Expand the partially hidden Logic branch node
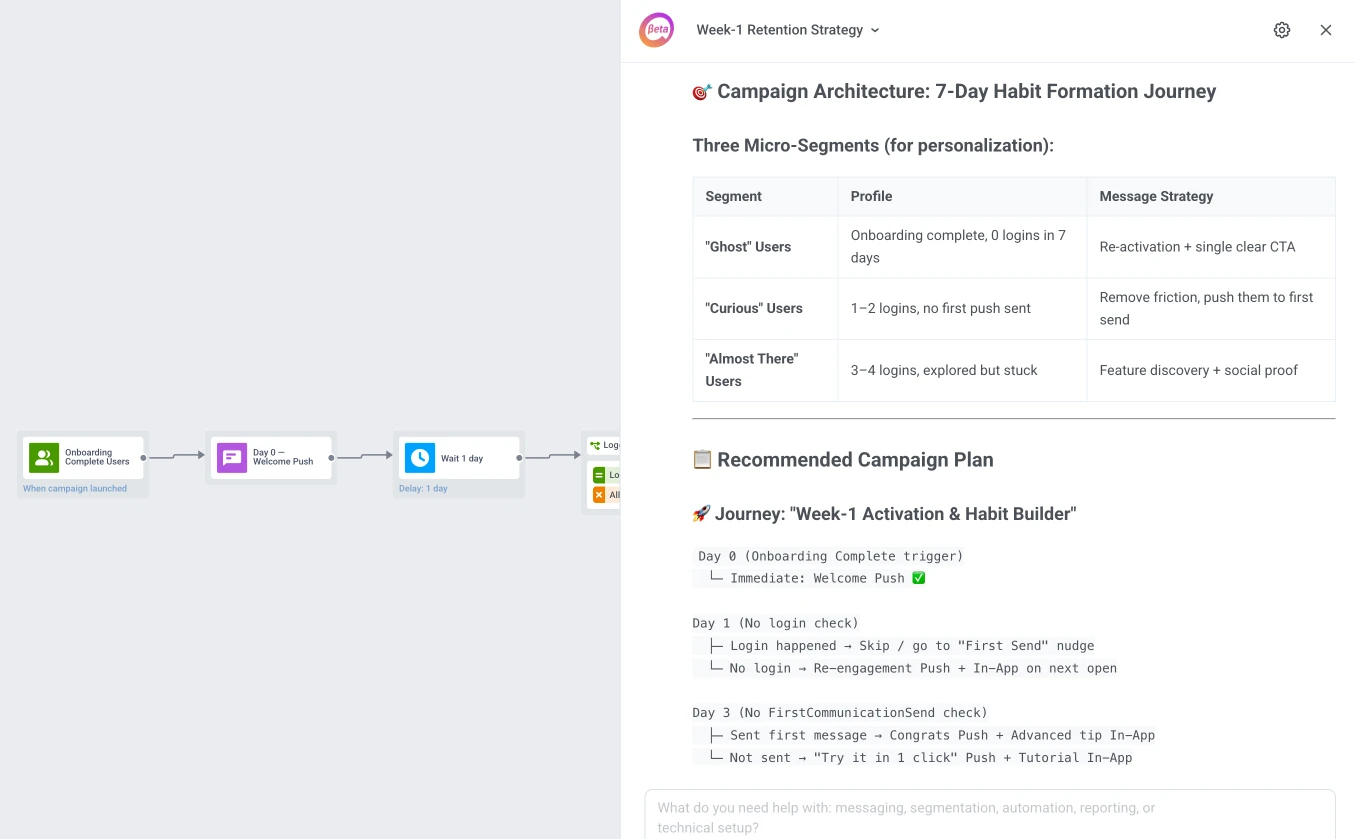This screenshot has height=839, width=1355. coord(602,470)
